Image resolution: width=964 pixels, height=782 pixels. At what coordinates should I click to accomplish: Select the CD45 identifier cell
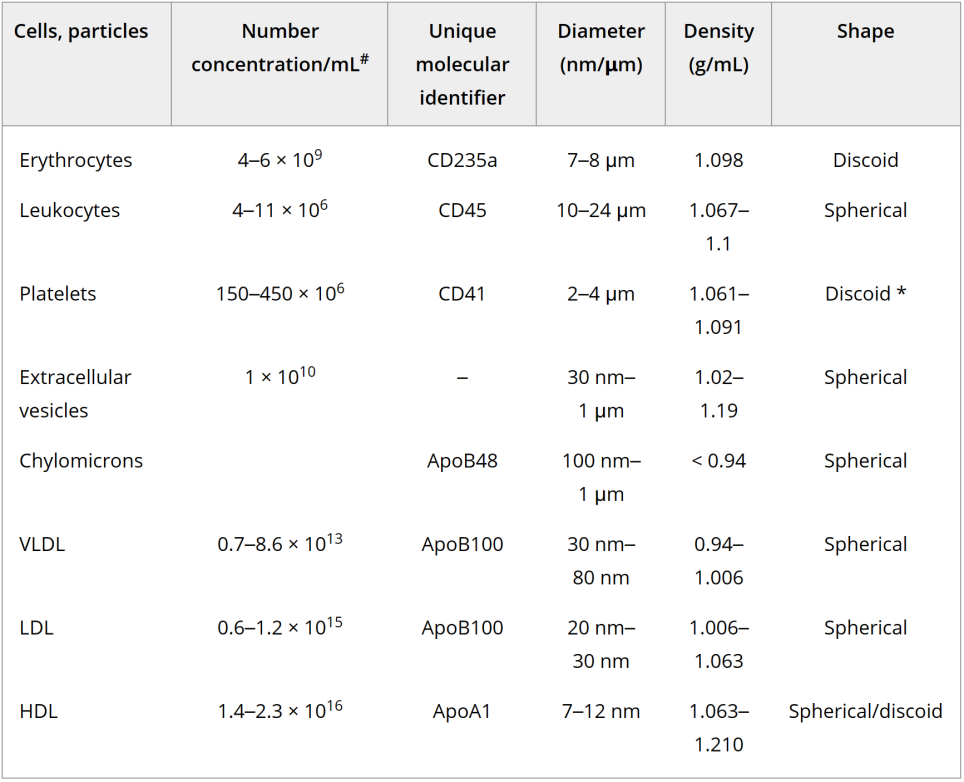(462, 211)
